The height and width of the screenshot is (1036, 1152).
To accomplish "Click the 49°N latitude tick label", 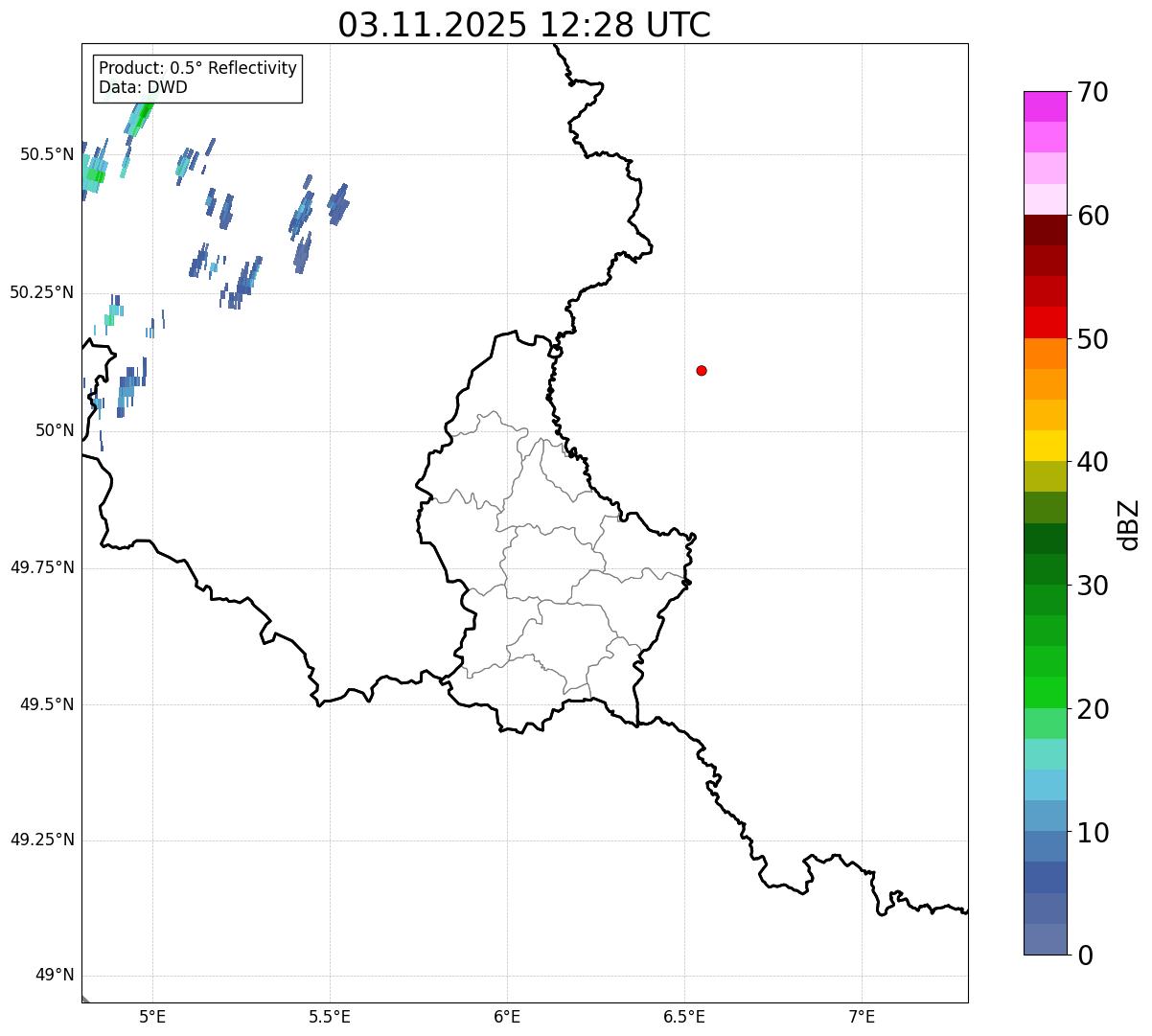I will pos(55,976).
